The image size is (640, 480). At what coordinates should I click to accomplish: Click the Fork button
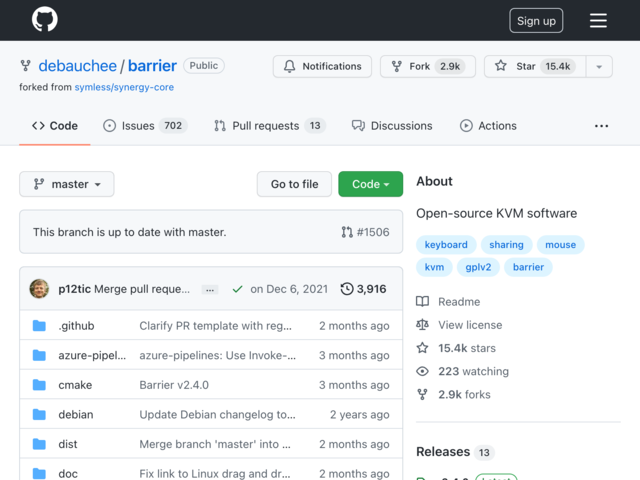[428, 66]
